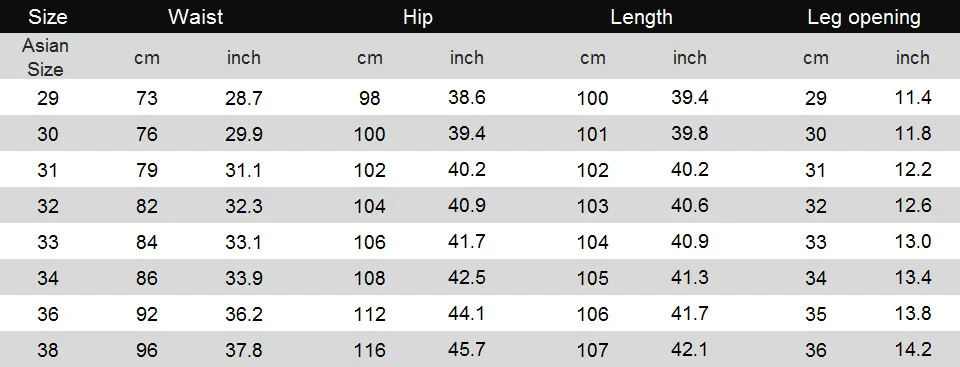Select waist 37.8 inch cell

[x=244, y=350]
